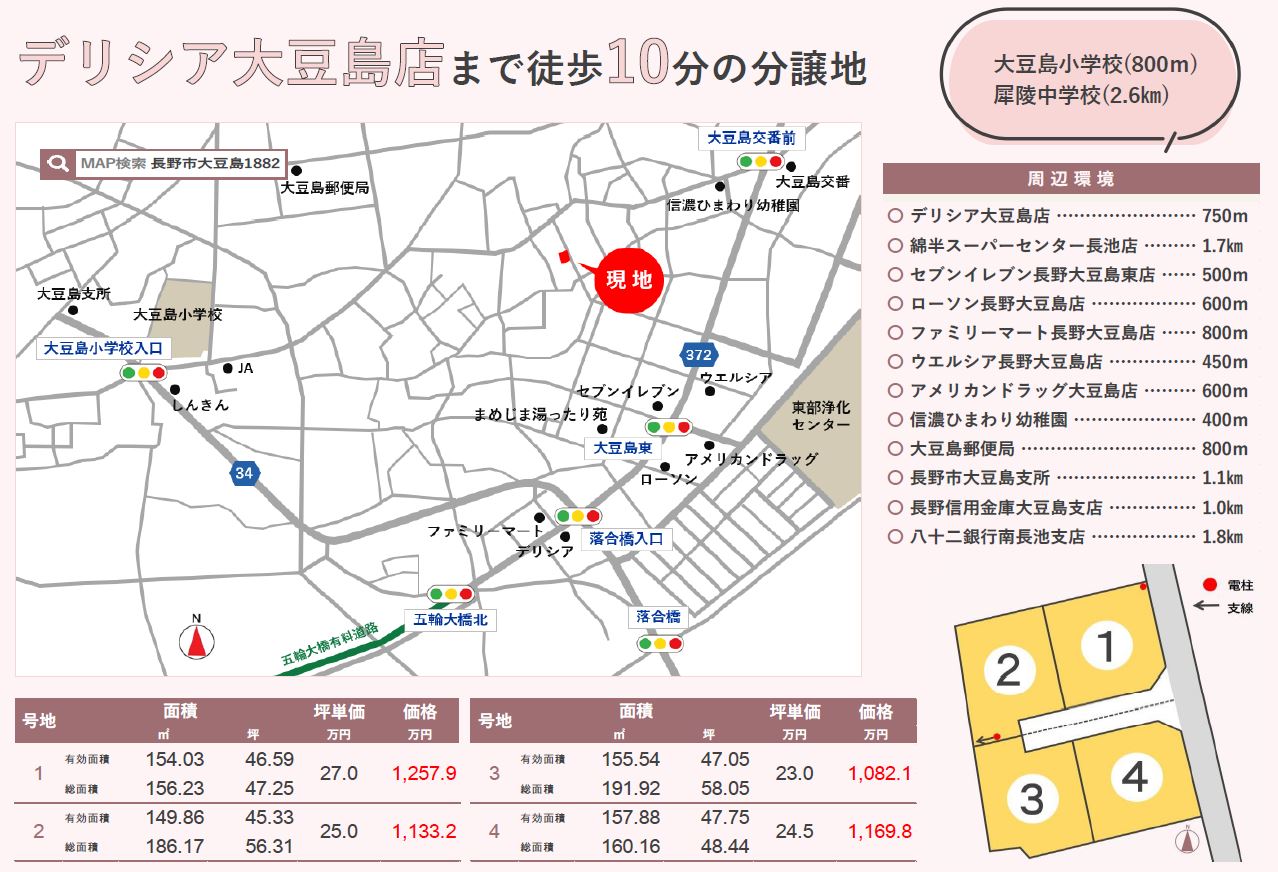Image resolution: width=1278 pixels, height=872 pixels.
Task: Click the ファミリーマート長野大豆島店 list row
Action: click(x=1067, y=332)
